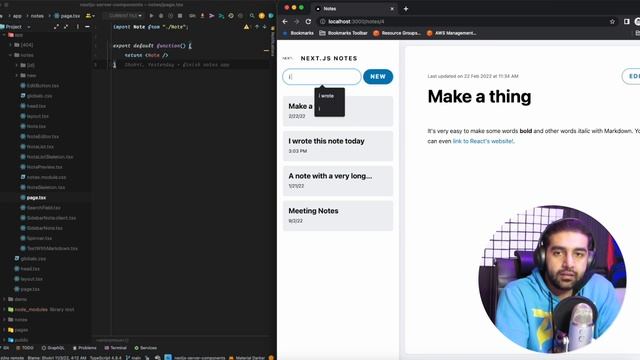The height and width of the screenshot is (360, 640).
Task: Click the stop square icon in IDE toolbar
Action: (x=180, y=16)
